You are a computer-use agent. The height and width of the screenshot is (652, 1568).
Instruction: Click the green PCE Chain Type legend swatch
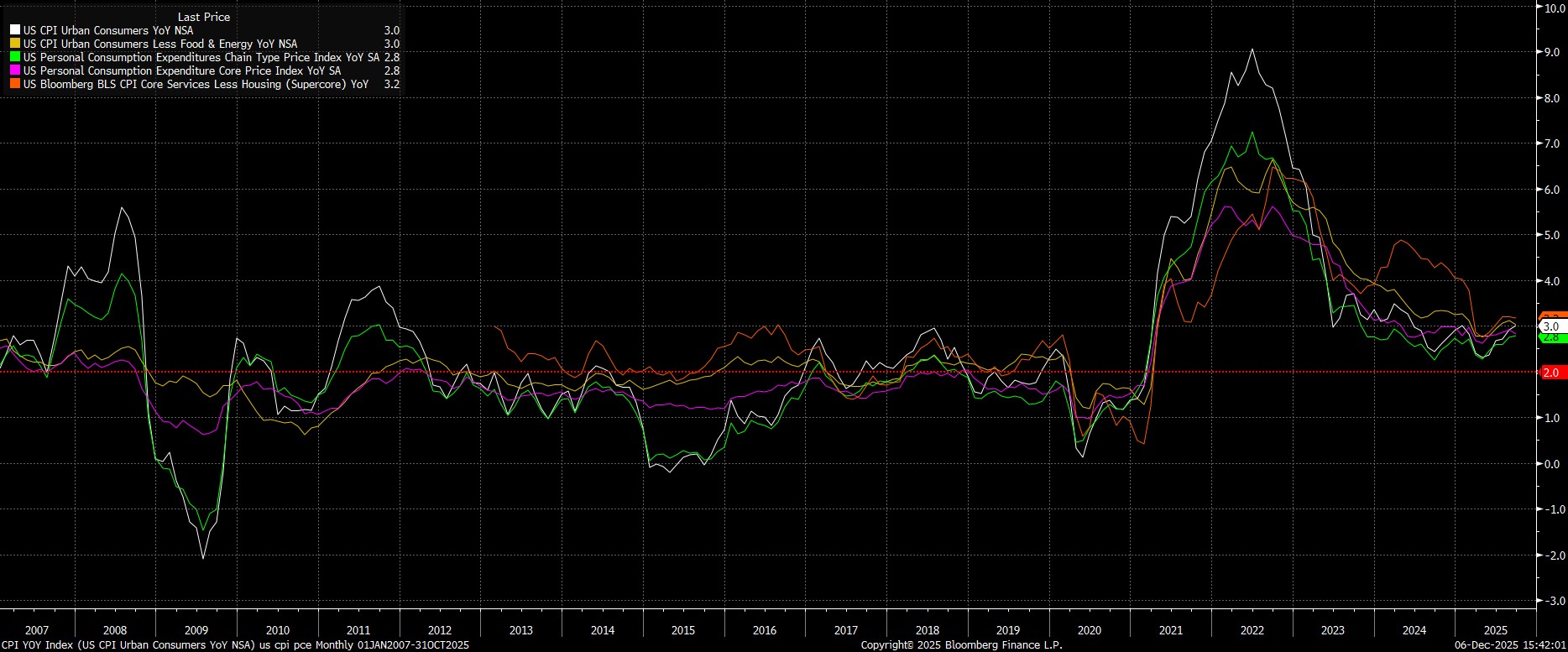pyautogui.click(x=15, y=57)
